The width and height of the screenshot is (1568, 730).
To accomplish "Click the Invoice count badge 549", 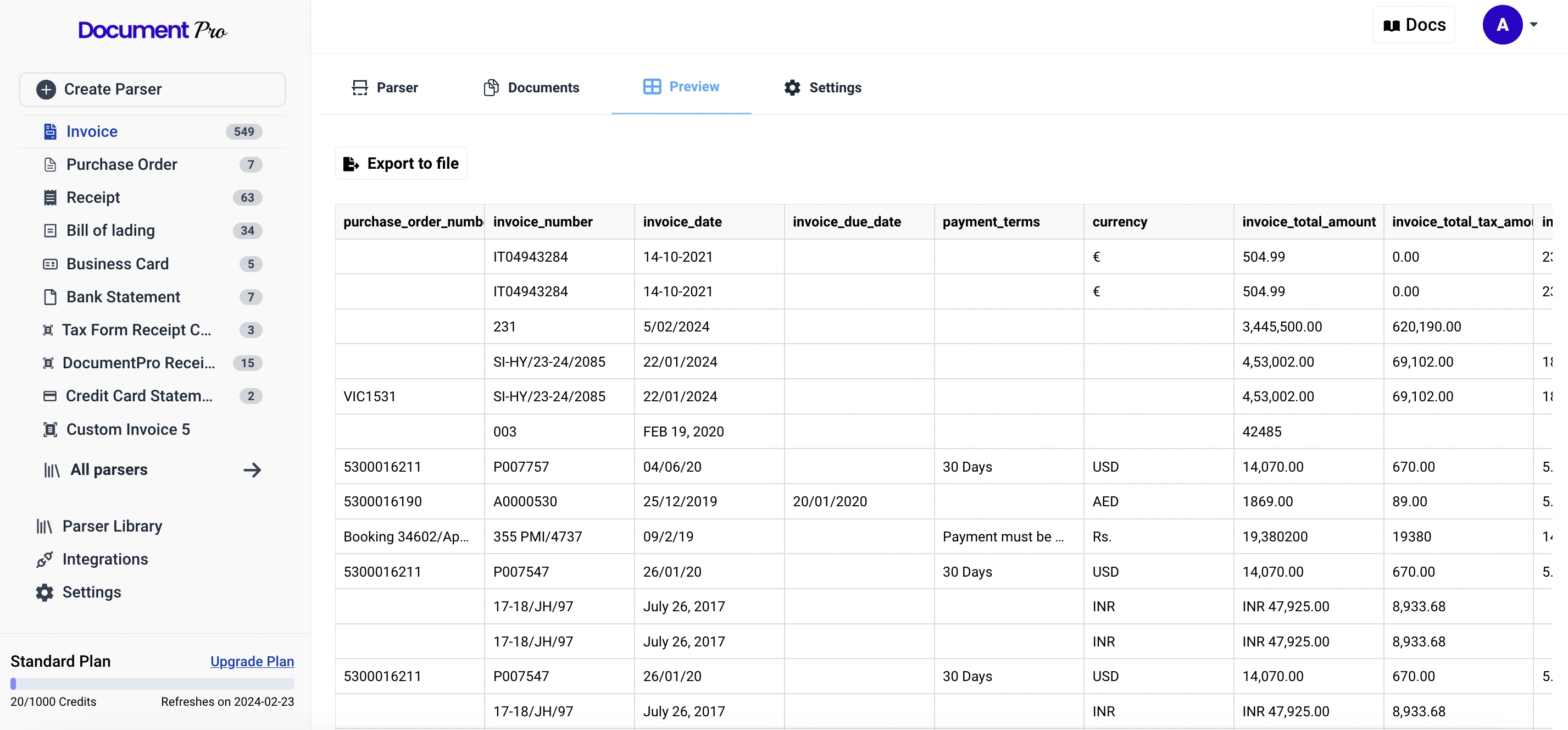I will pyautogui.click(x=244, y=131).
